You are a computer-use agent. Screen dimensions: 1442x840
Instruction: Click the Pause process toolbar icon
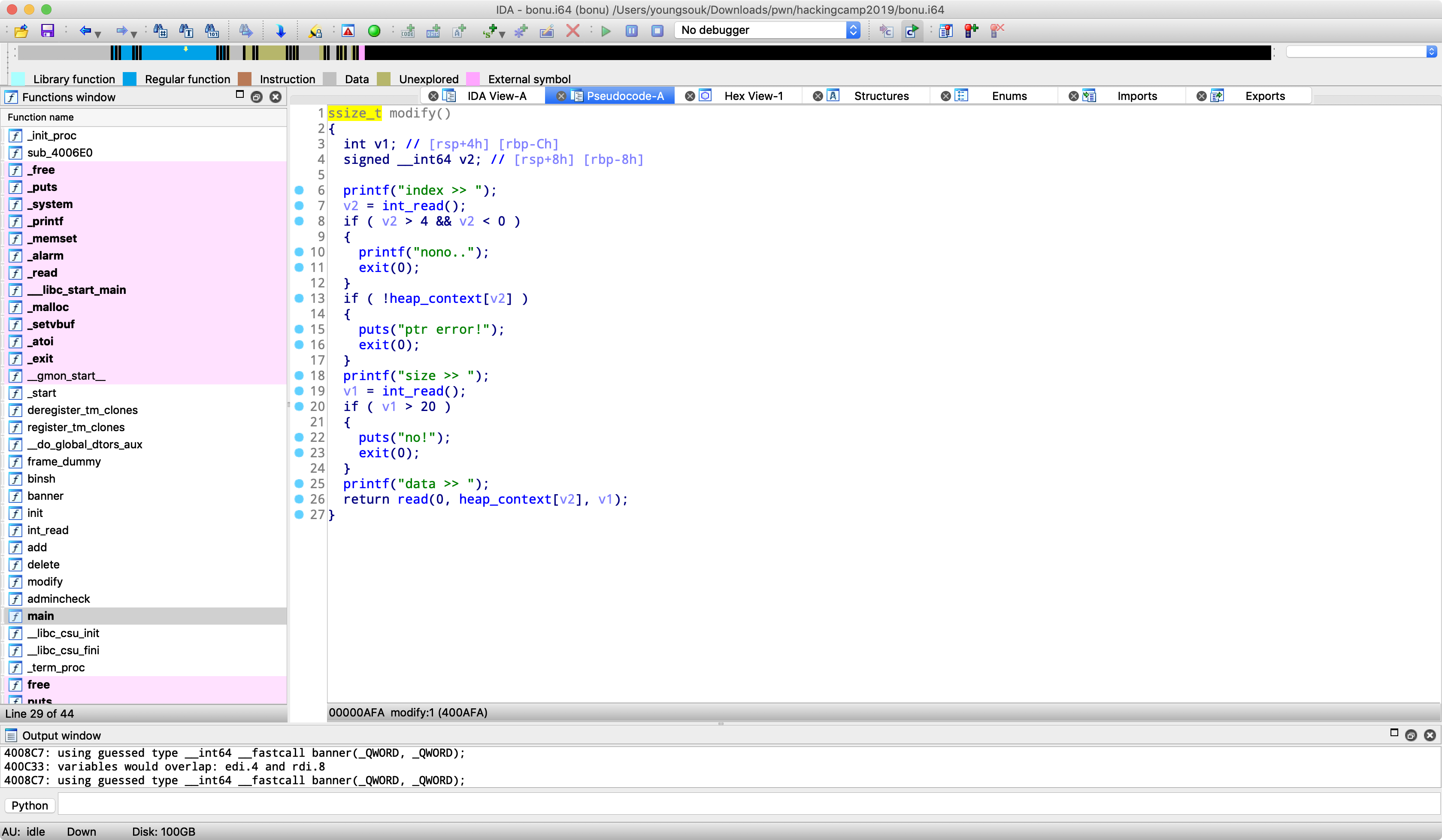(x=632, y=30)
